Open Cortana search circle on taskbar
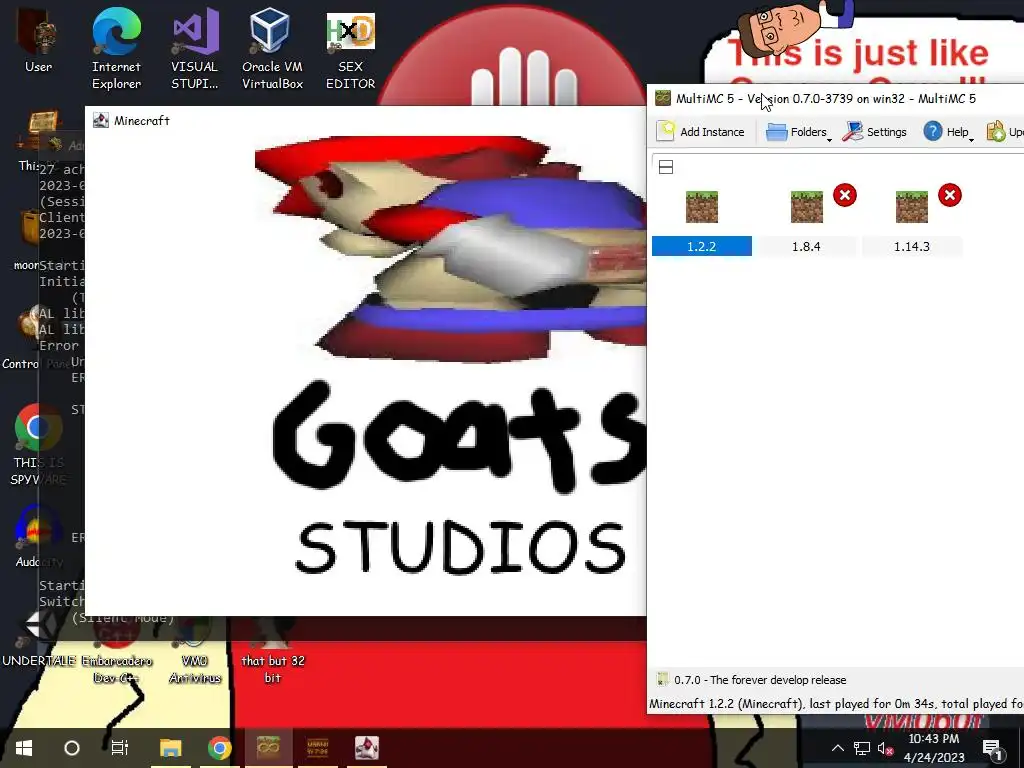1024x768 pixels. click(72, 748)
